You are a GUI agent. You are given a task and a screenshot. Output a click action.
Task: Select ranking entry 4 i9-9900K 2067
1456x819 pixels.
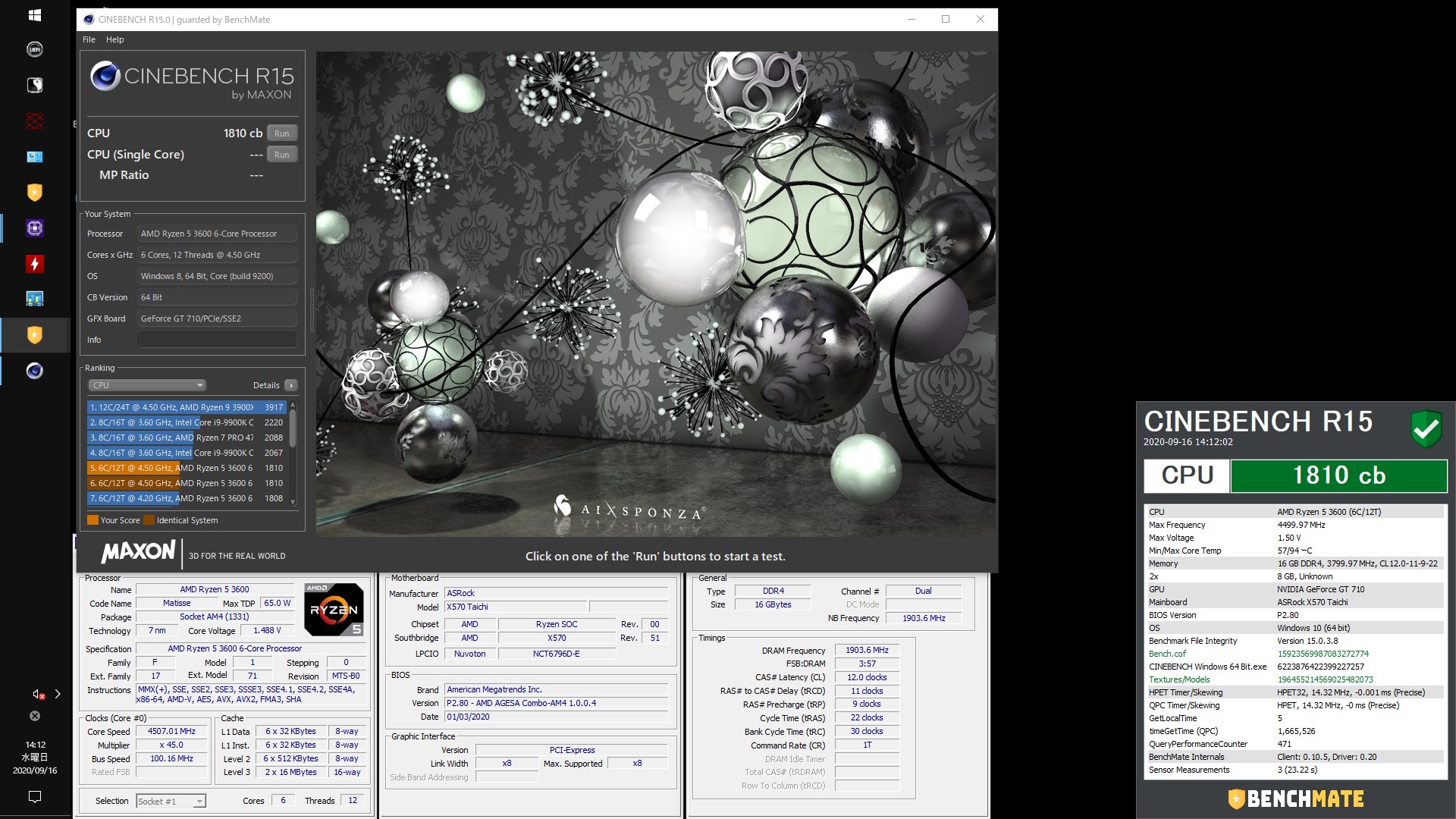(x=187, y=453)
